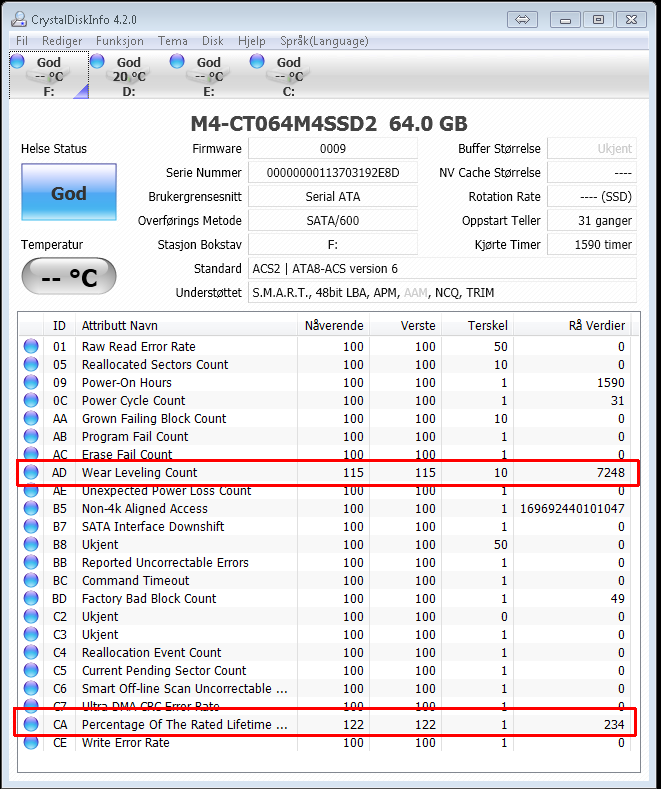Click the status orb for Power-On Hours
The image size is (661, 789).
coord(31,382)
